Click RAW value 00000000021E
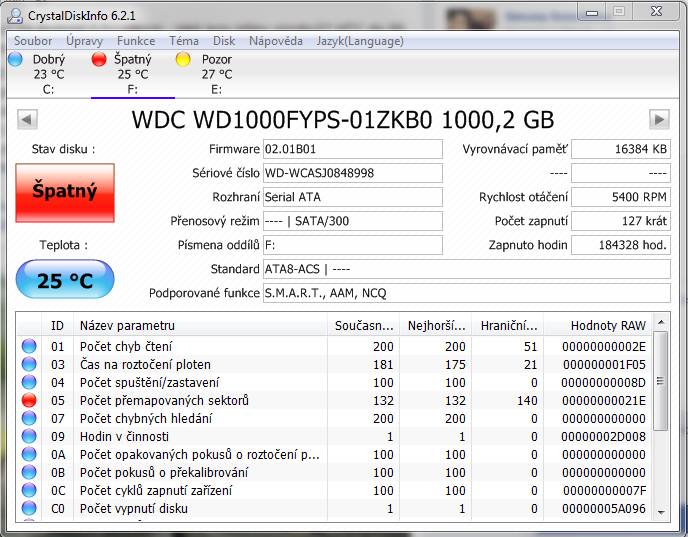This screenshot has height=537, width=688. (604, 400)
